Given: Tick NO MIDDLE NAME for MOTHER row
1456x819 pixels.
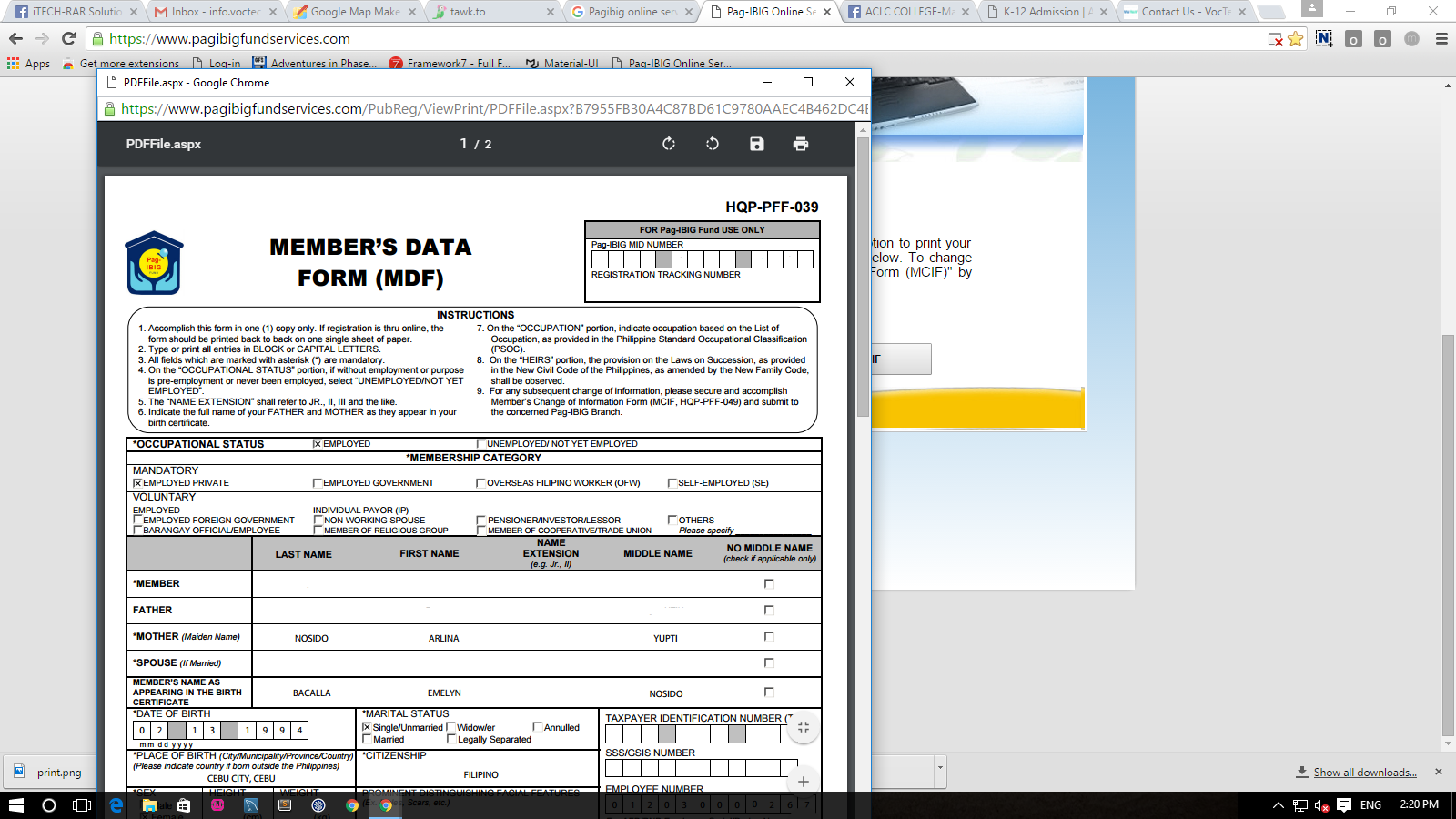Looking at the screenshot, I should tap(769, 636).
